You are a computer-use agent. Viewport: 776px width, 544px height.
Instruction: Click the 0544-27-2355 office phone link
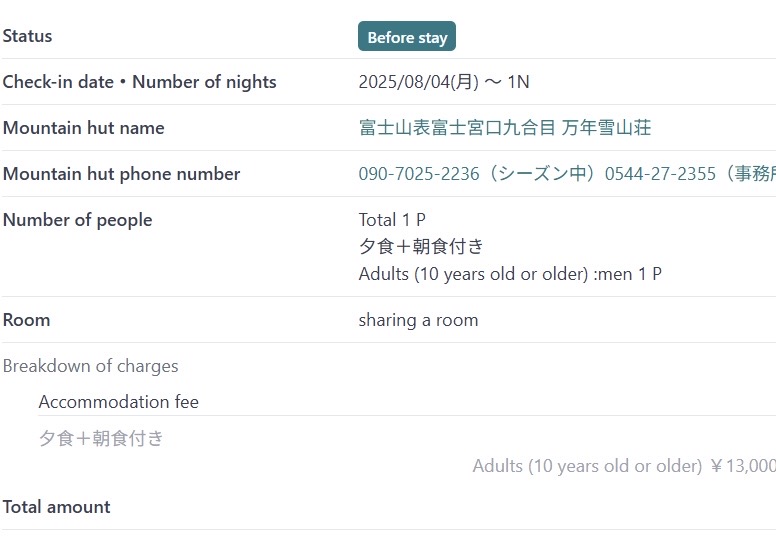[660, 174]
